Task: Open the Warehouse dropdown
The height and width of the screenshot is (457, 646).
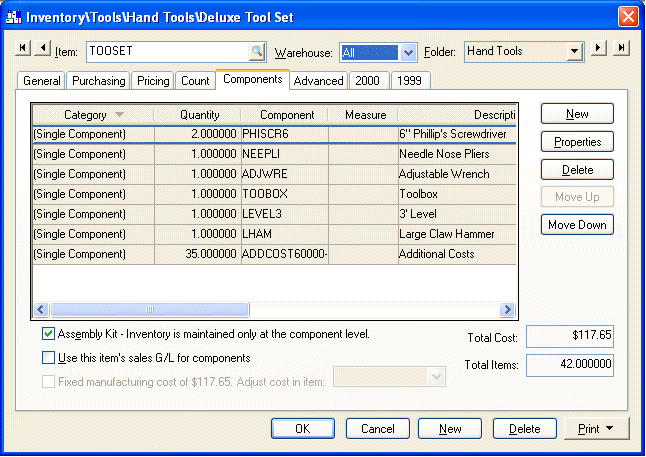Action: [x=408, y=51]
